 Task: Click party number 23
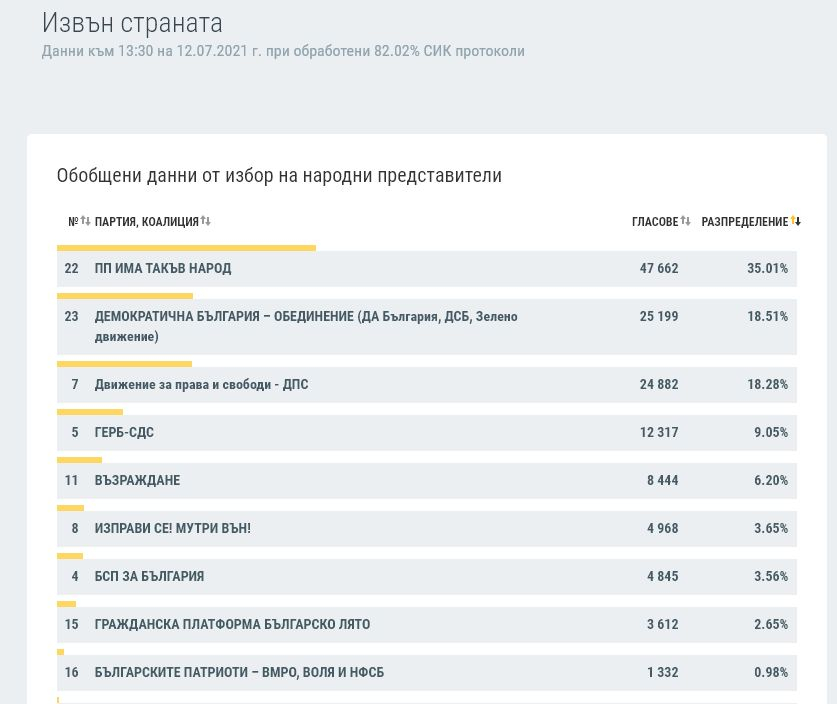72,317
